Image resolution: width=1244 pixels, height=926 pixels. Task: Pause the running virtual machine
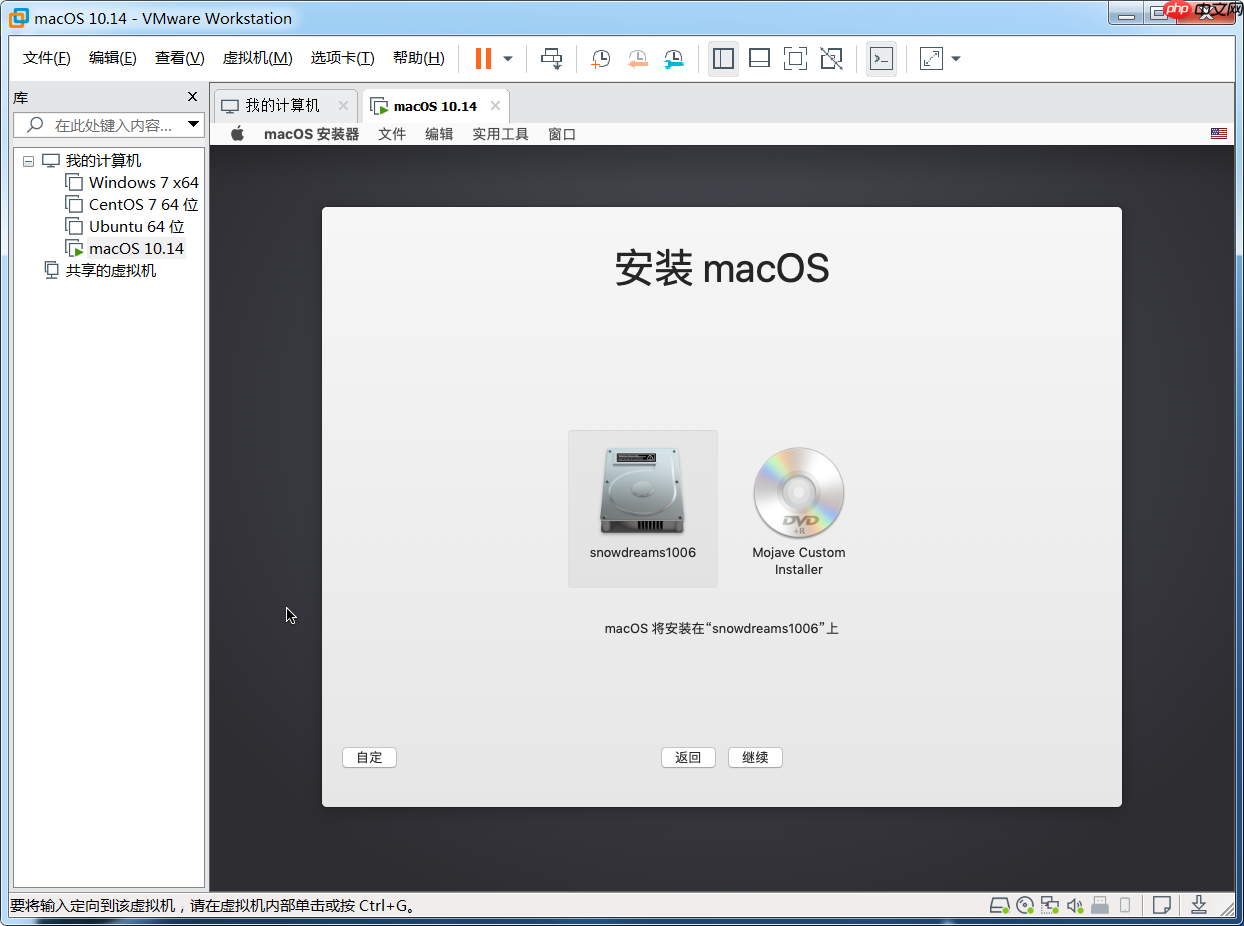[x=483, y=58]
